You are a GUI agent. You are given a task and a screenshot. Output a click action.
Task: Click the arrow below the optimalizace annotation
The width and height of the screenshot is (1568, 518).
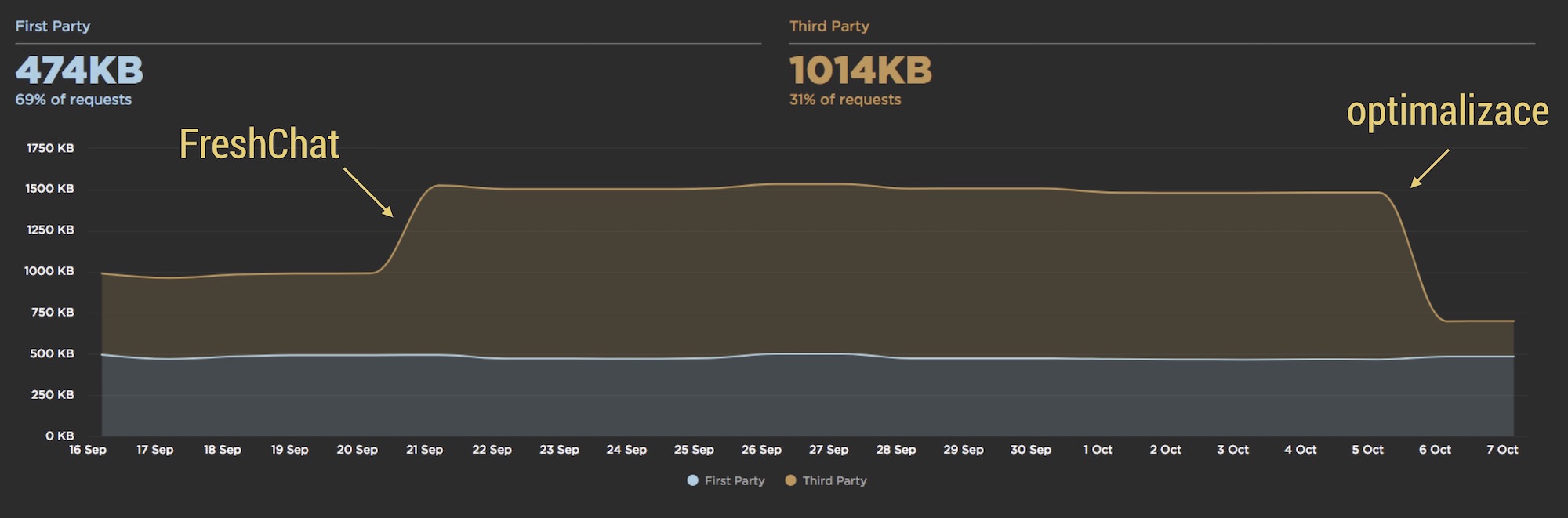pyautogui.click(x=1429, y=168)
